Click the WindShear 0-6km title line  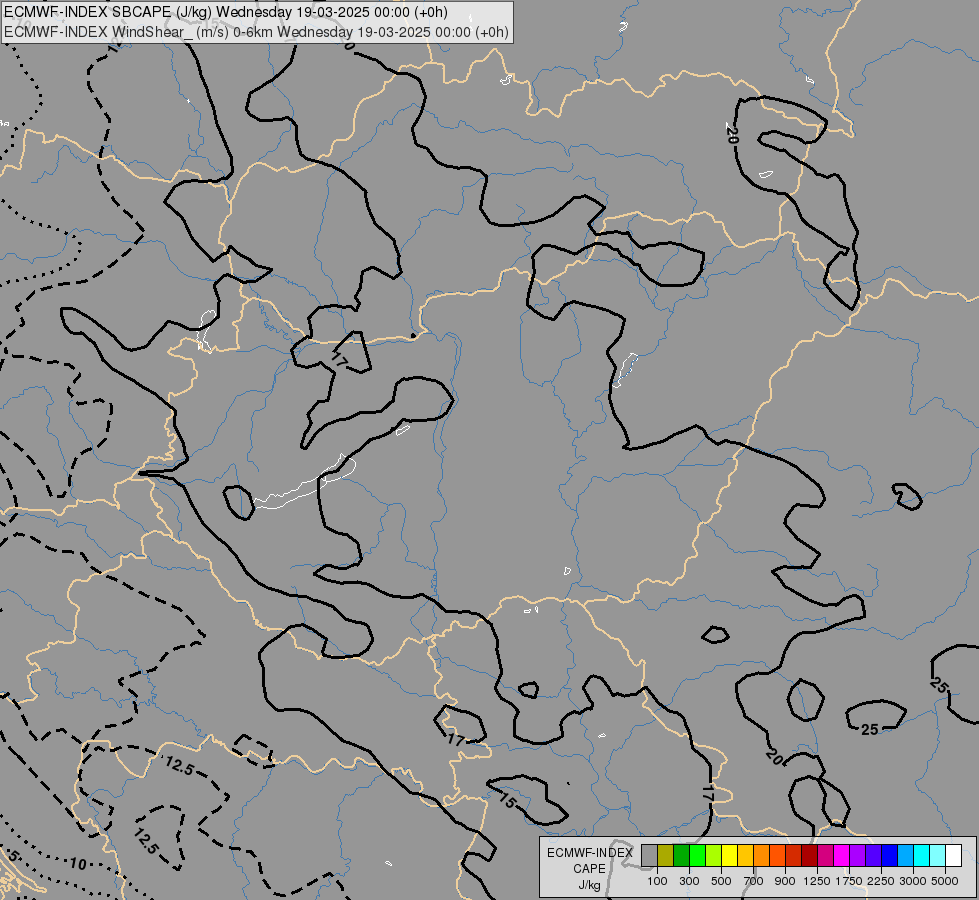[256, 32]
